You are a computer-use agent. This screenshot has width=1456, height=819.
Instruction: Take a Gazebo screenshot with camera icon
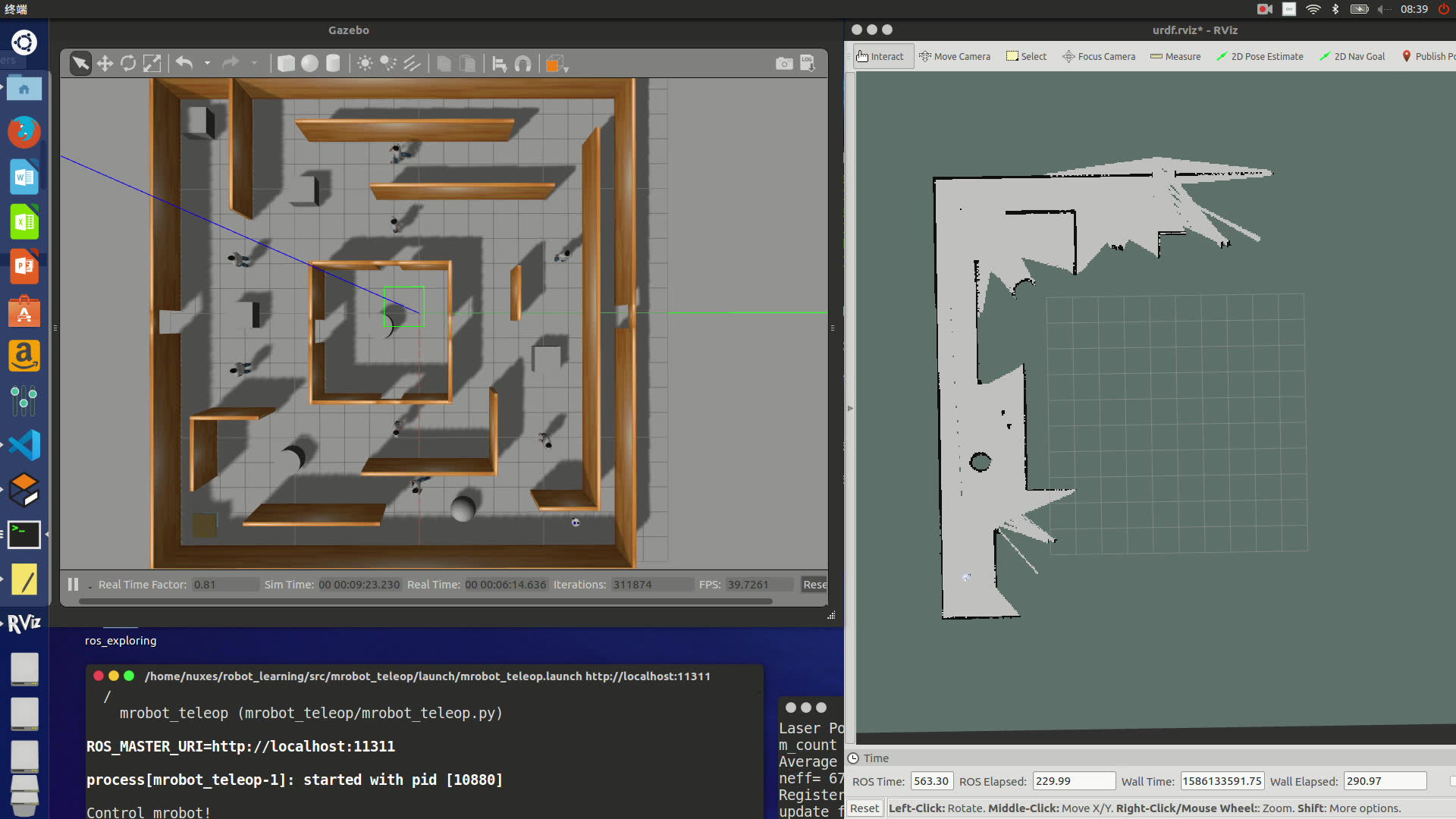(784, 64)
